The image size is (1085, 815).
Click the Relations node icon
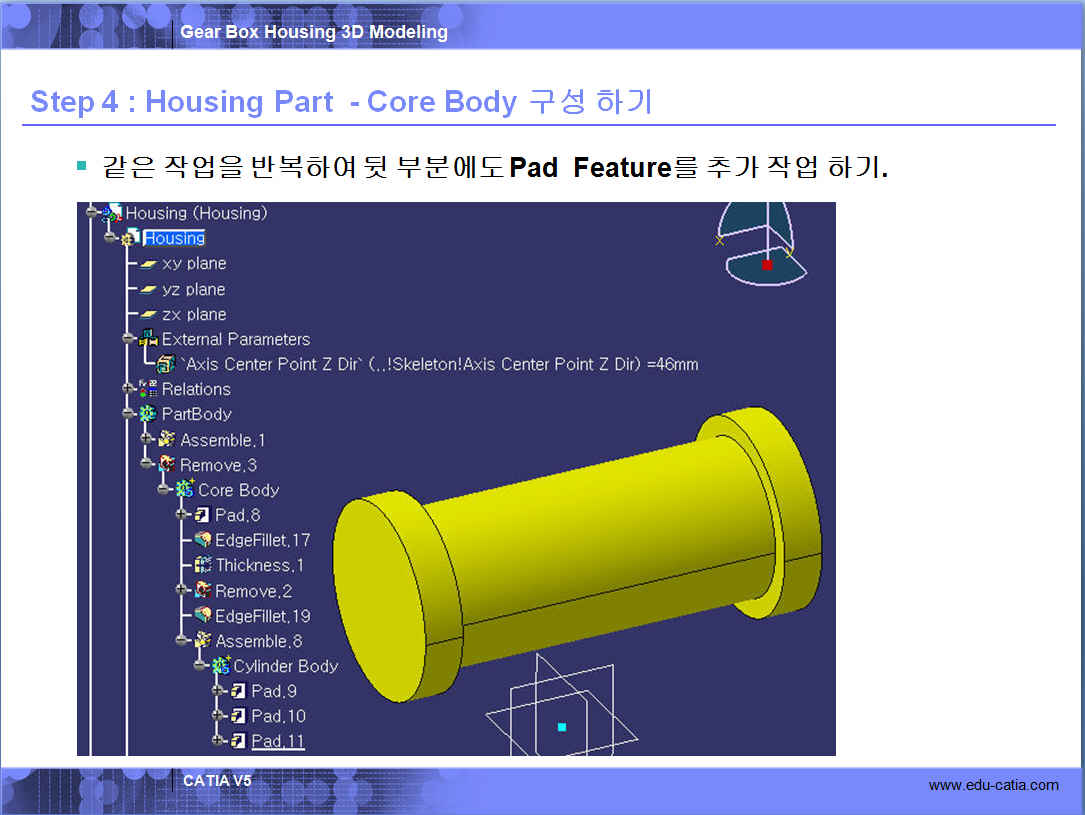coord(149,389)
